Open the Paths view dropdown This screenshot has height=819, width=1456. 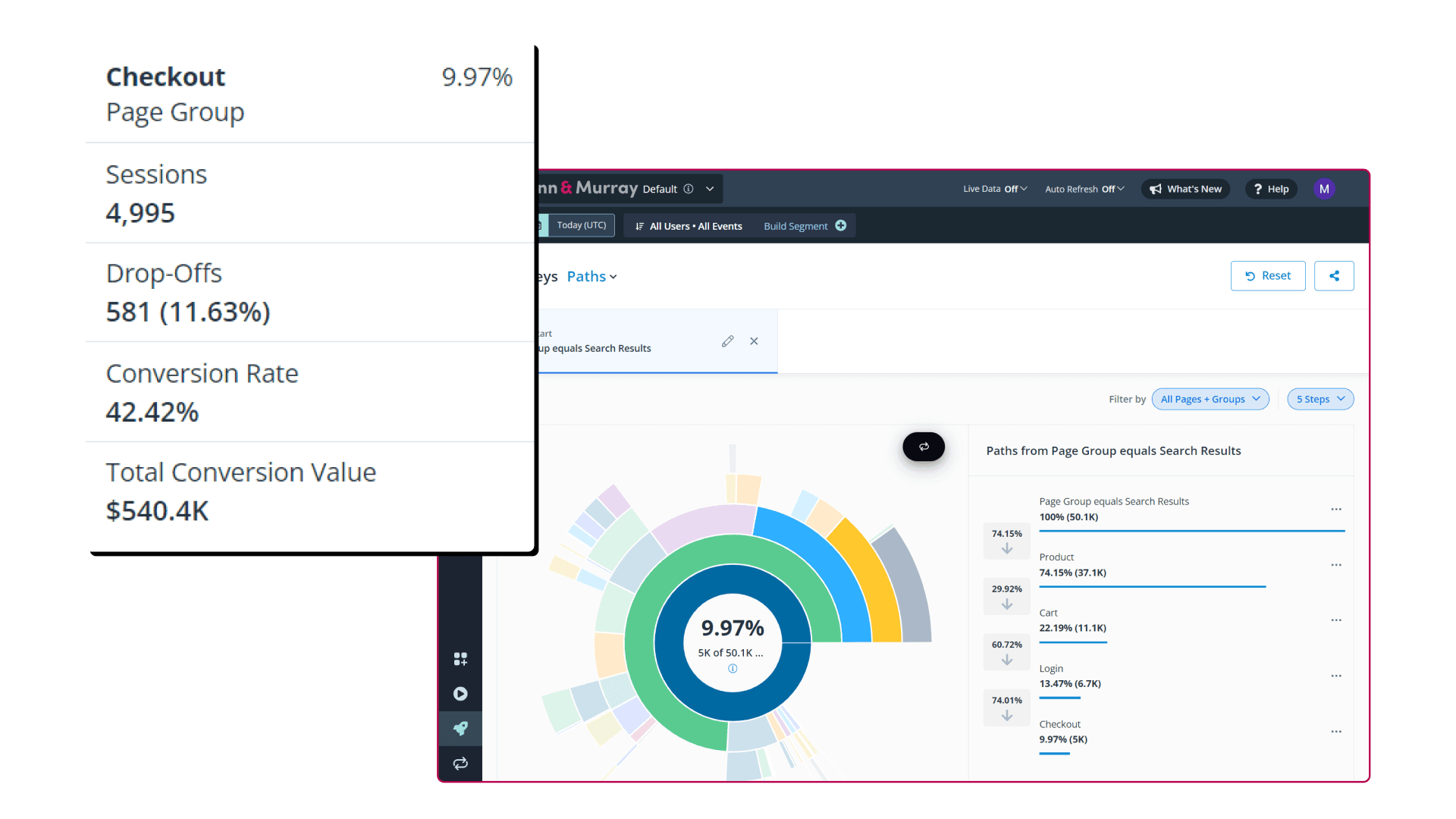[591, 276]
